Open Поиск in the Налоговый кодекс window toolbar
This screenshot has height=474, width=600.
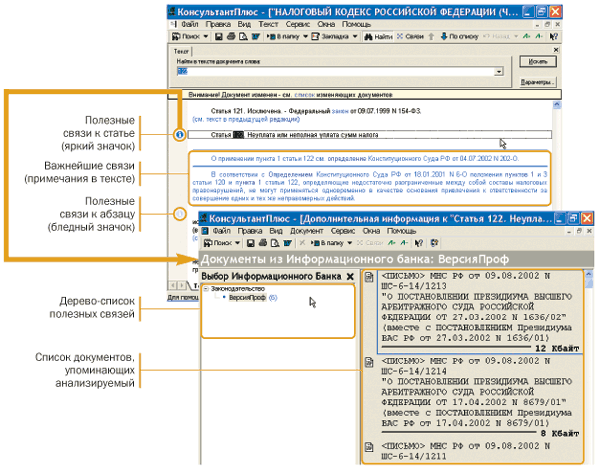186,36
